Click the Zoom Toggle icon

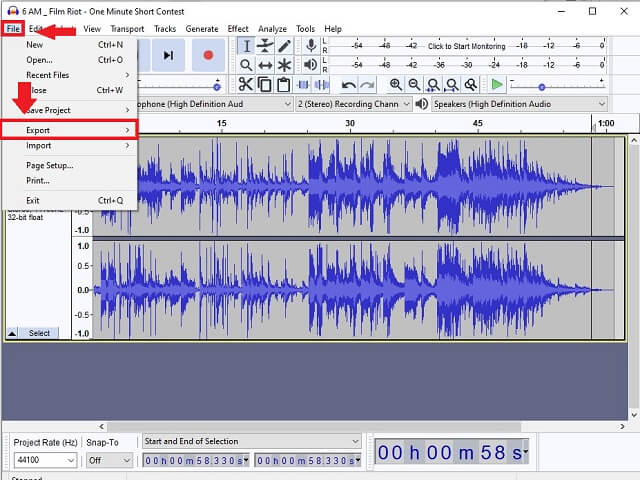pos(471,84)
